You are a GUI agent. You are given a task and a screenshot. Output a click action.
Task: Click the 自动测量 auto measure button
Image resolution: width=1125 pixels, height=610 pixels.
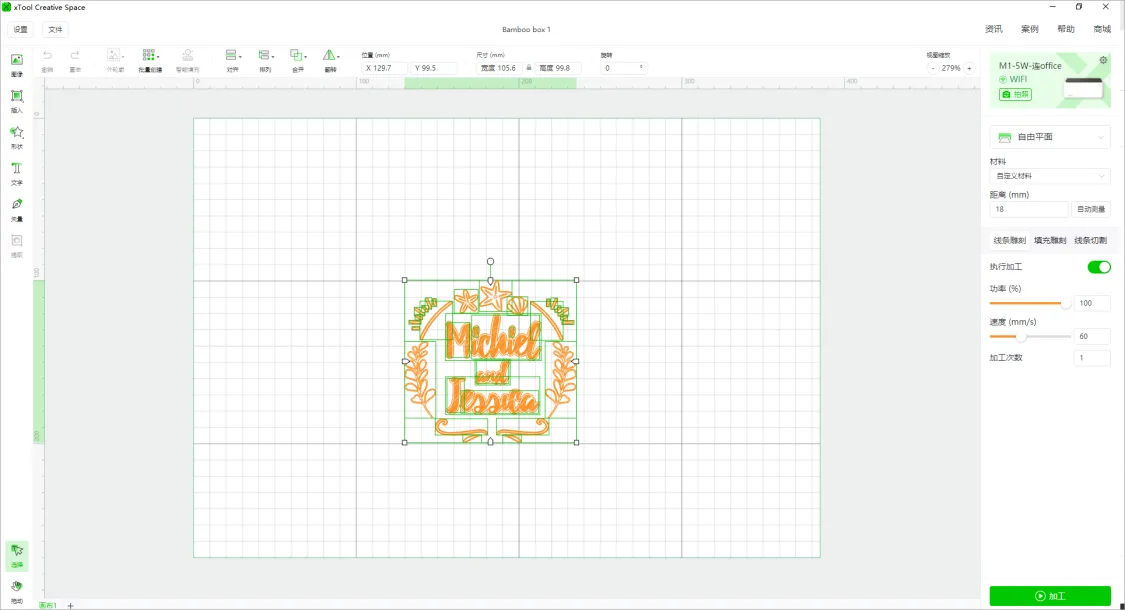(x=1091, y=210)
